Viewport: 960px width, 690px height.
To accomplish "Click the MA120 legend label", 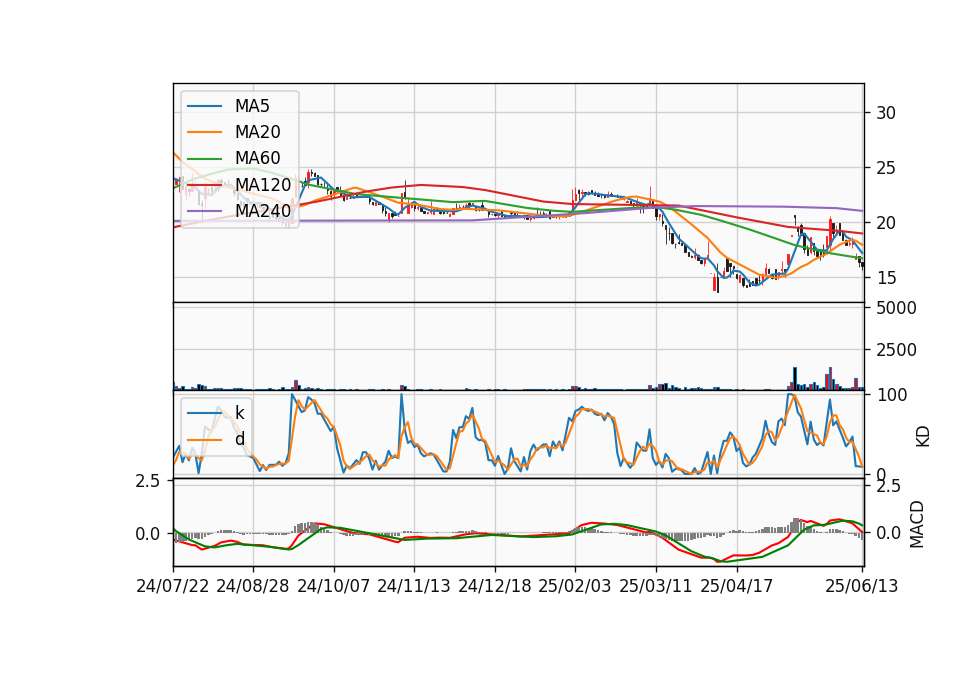I will point(263,184).
